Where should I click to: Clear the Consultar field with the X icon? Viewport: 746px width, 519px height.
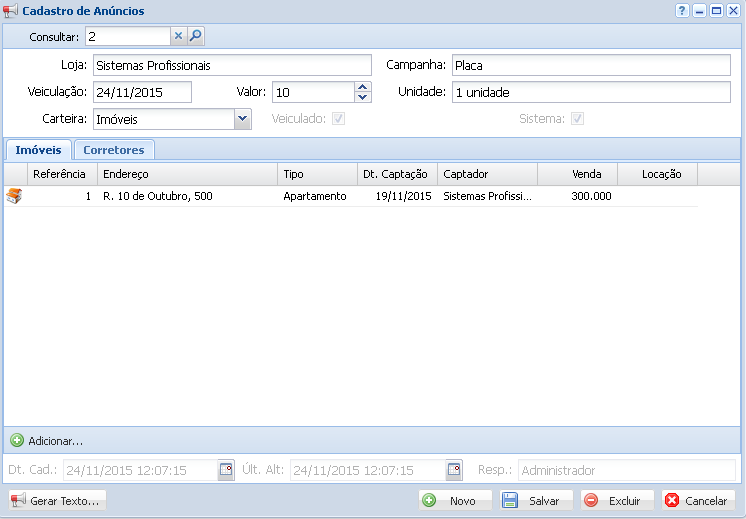pos(179,36)
